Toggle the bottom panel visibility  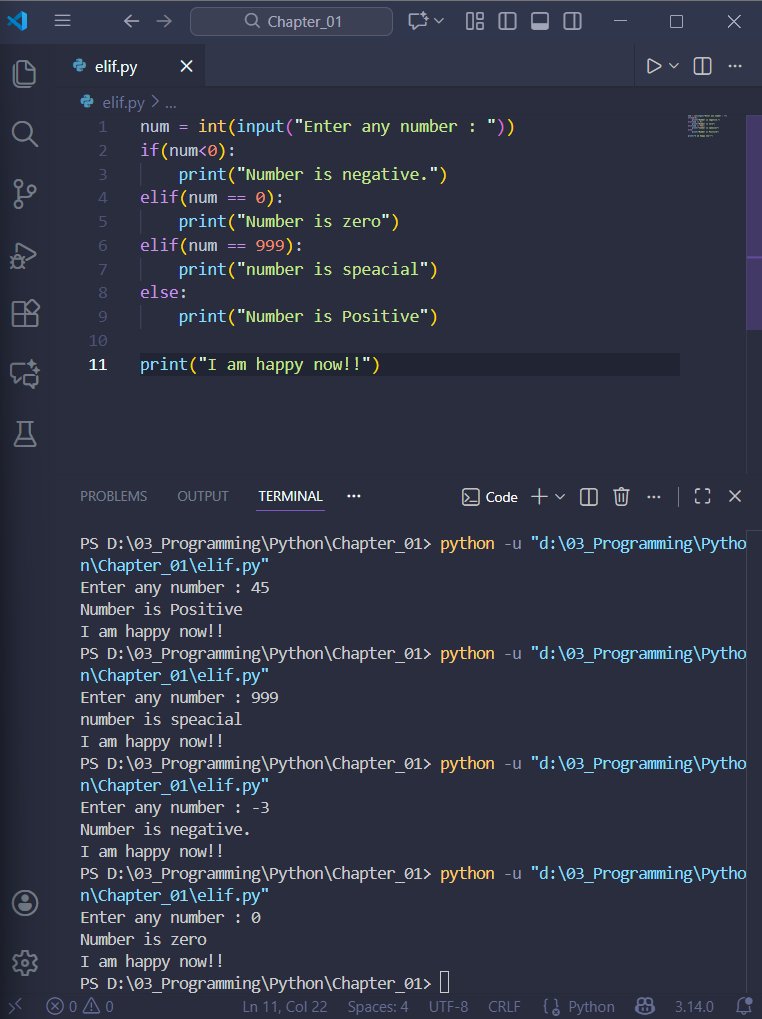[540, 21]
